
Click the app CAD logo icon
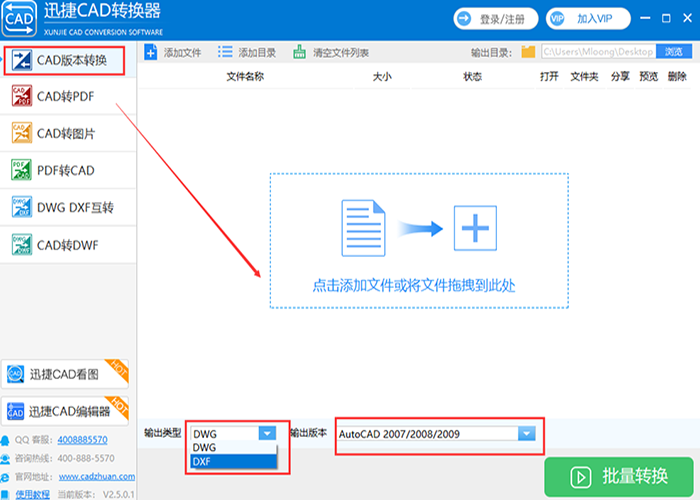click(19, 19)
